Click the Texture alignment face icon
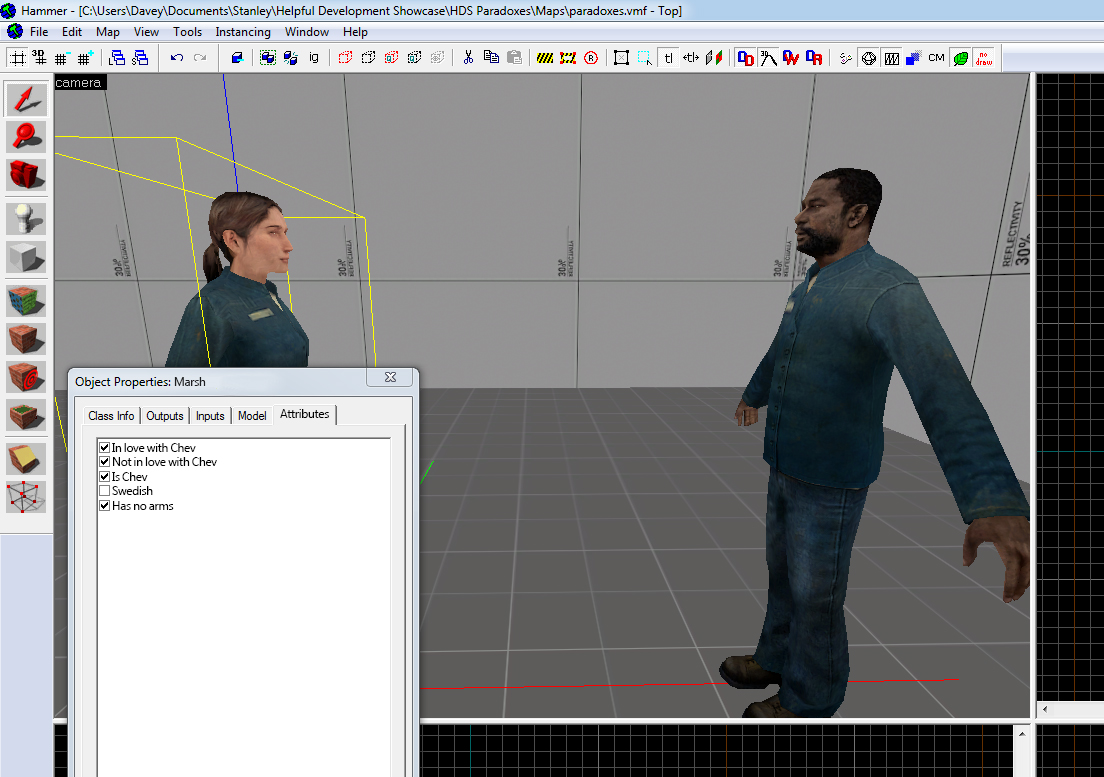Viewport: 1104px width, 777px height. click(x=714, y=58)
